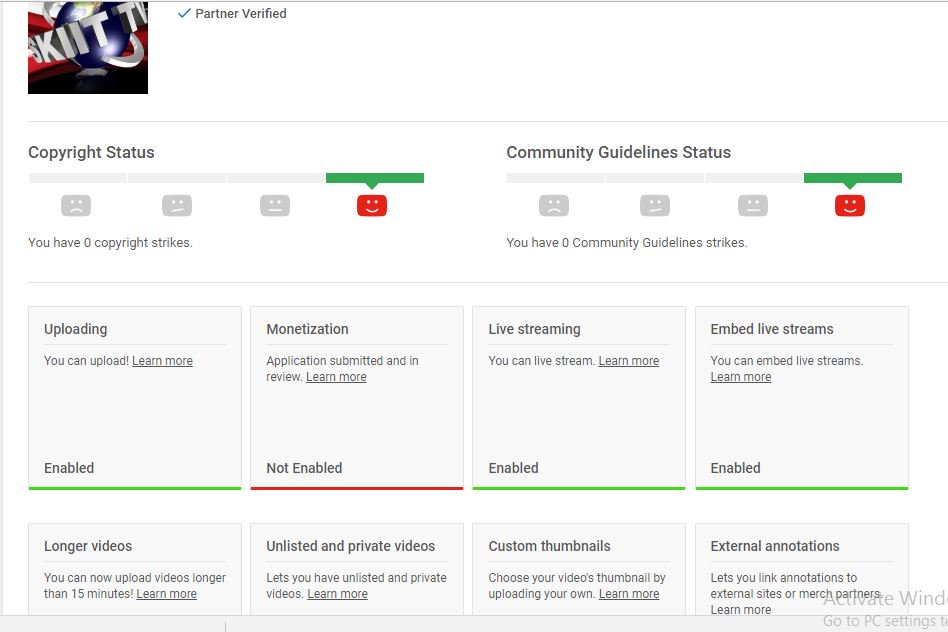Image resolution: width=948 pixels, height=632 pixels.
Task: Click the red happy face under Community Guidelines Status
Action: [x=850, y=206]
